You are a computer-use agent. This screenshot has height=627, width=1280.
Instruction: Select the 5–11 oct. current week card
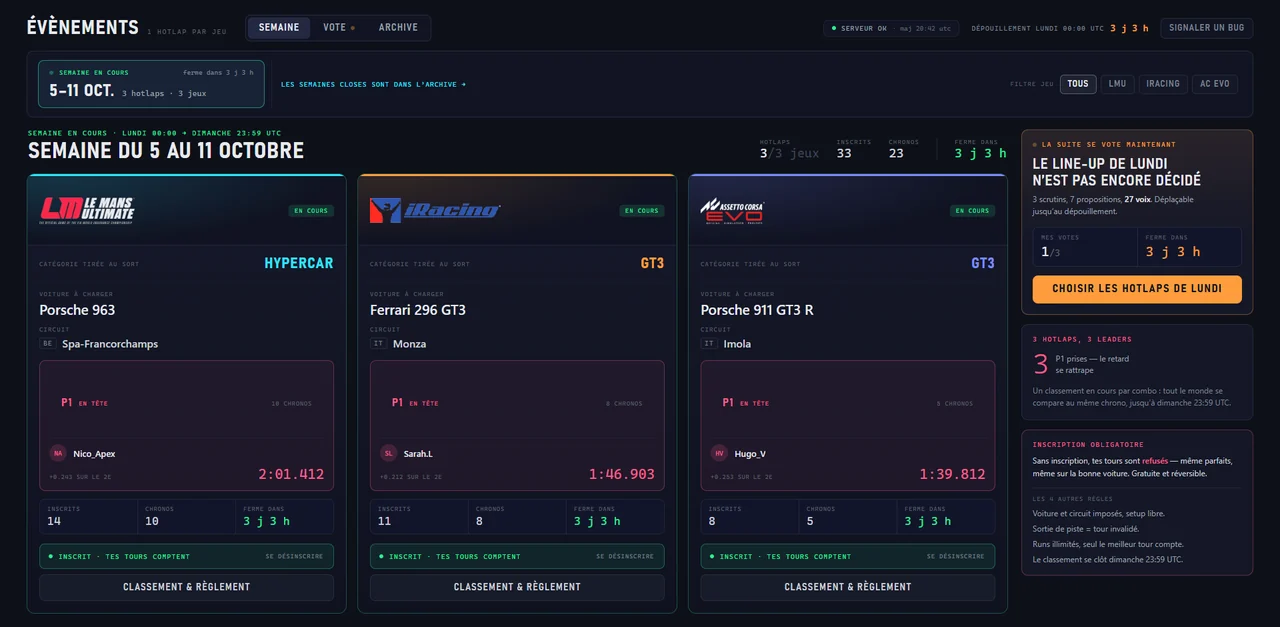point(151,84)
